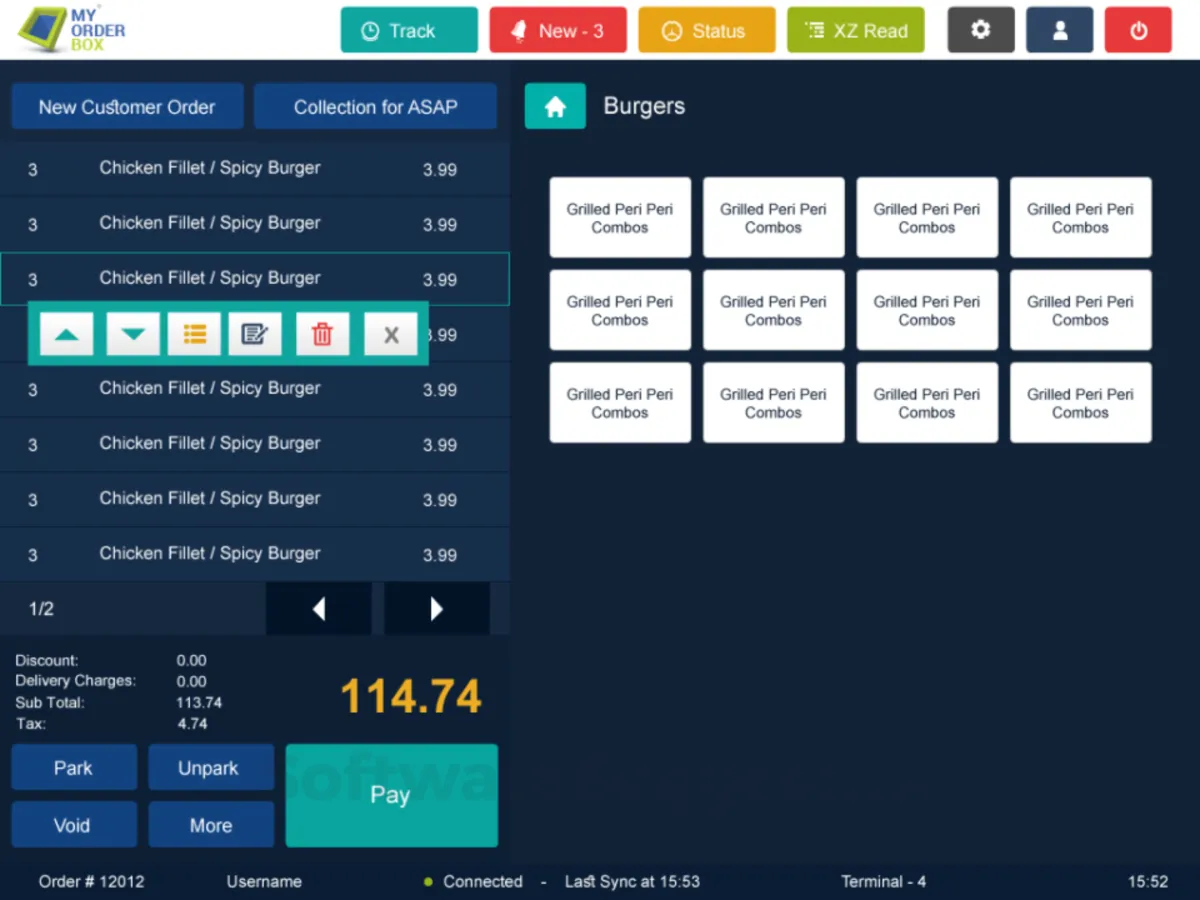
Task: Click Terminal - 4 label
Action: pyautogui.click(x=883, y=881)
